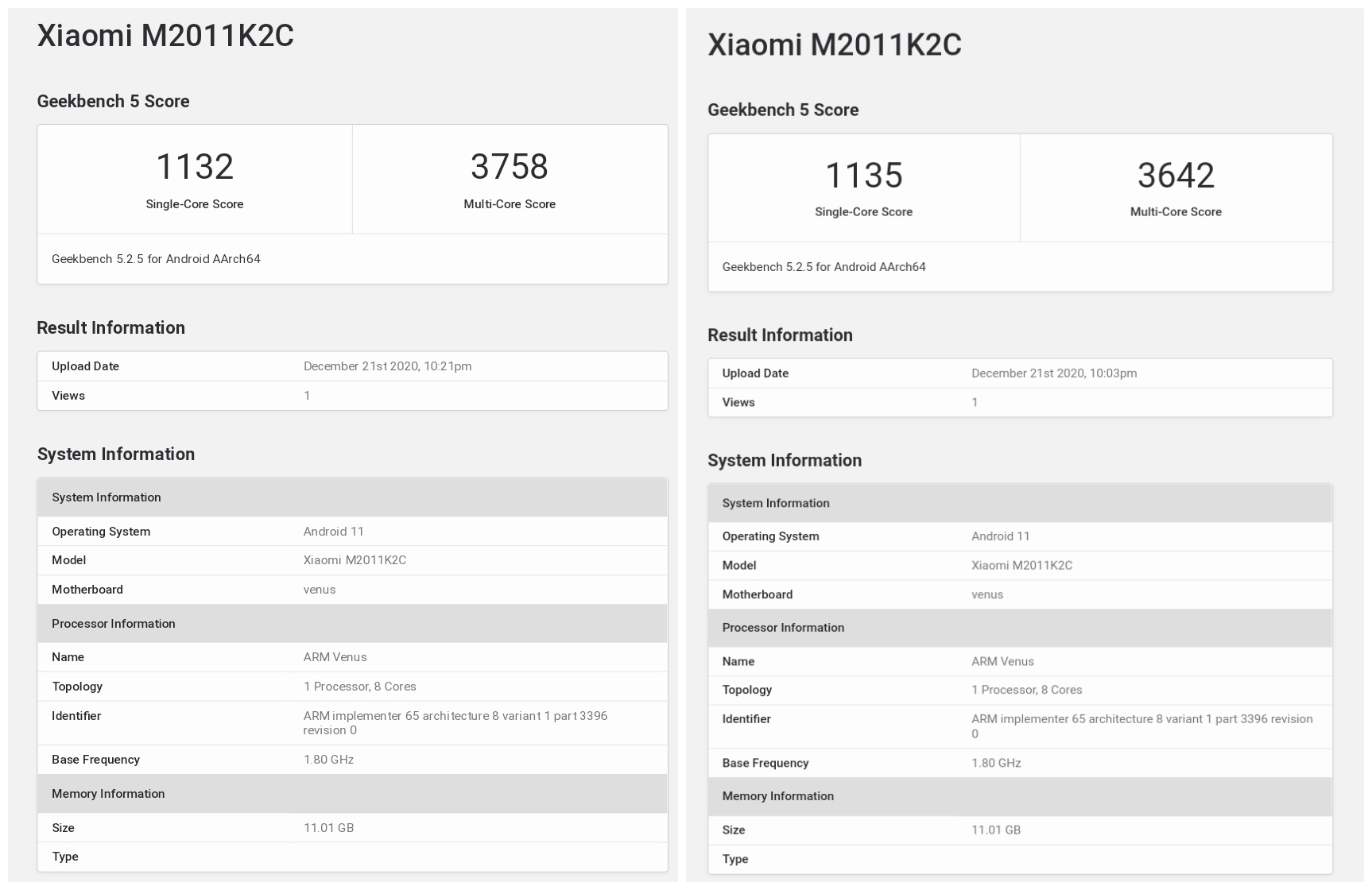1372x890 pixels.
Task: Click upload date December 21st 2020, 10:03pm
Action: point(1054,373)
